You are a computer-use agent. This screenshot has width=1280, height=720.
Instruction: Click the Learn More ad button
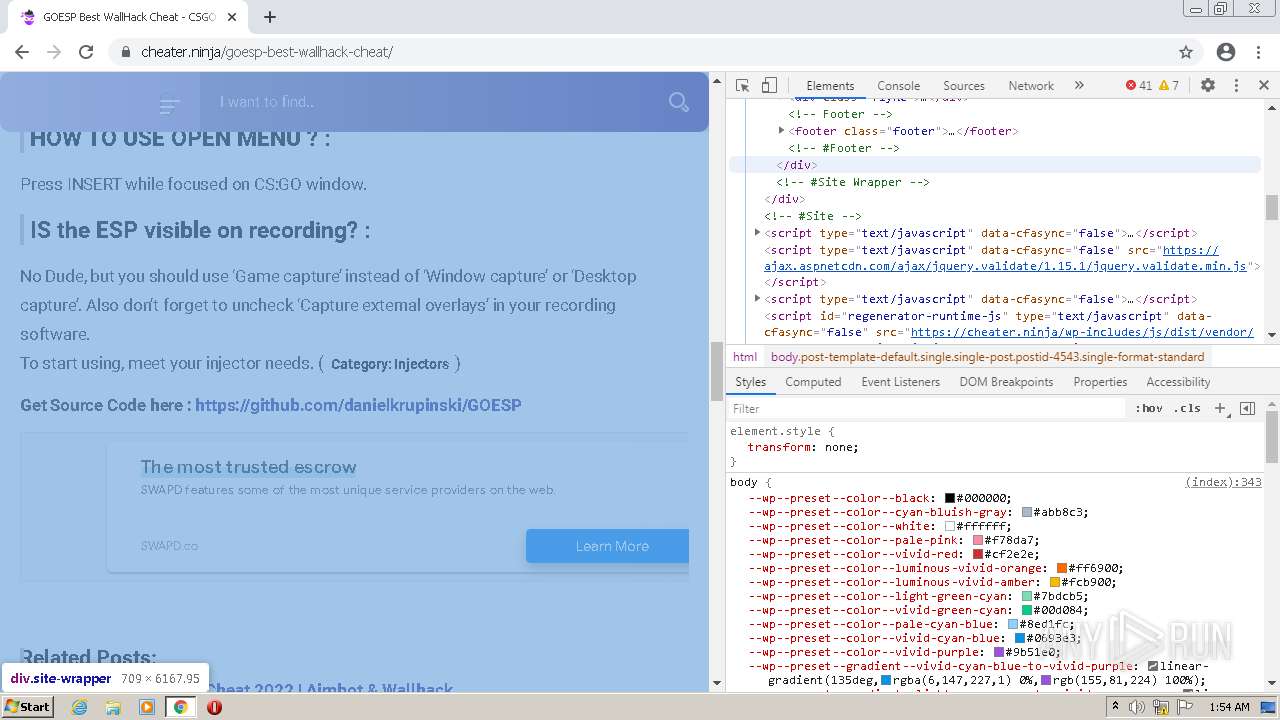click(608, 546)
